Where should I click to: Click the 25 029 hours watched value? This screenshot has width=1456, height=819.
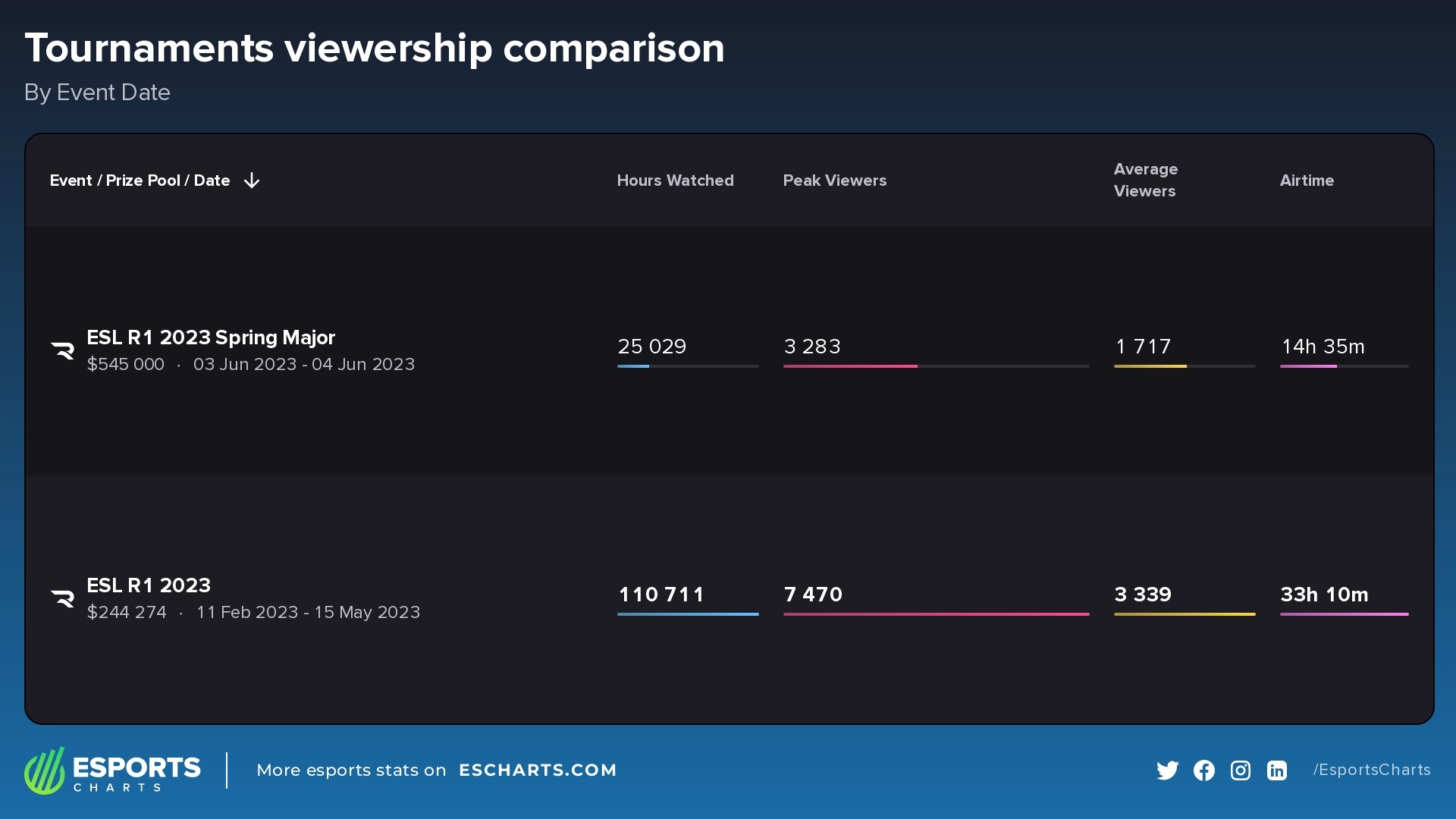(x=652, y=347)
